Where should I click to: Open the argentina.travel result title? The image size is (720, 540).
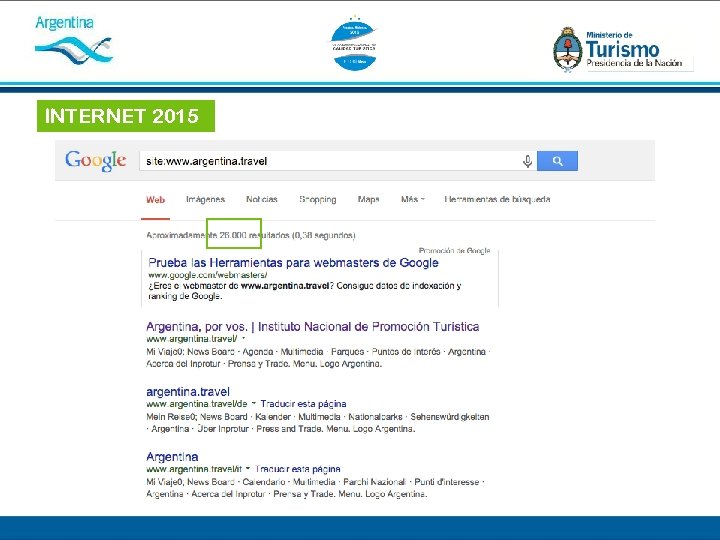[188, 392]
